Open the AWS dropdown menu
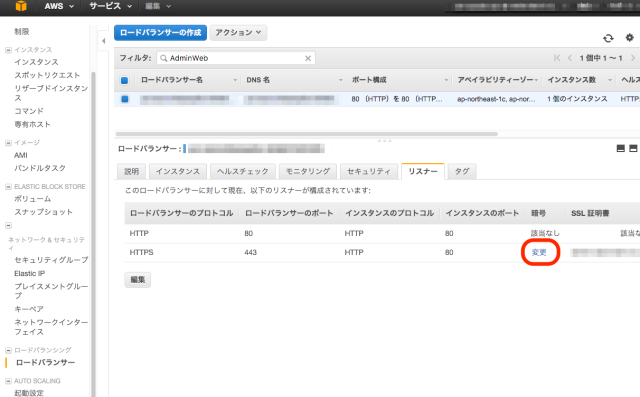 tap(59, 6)
